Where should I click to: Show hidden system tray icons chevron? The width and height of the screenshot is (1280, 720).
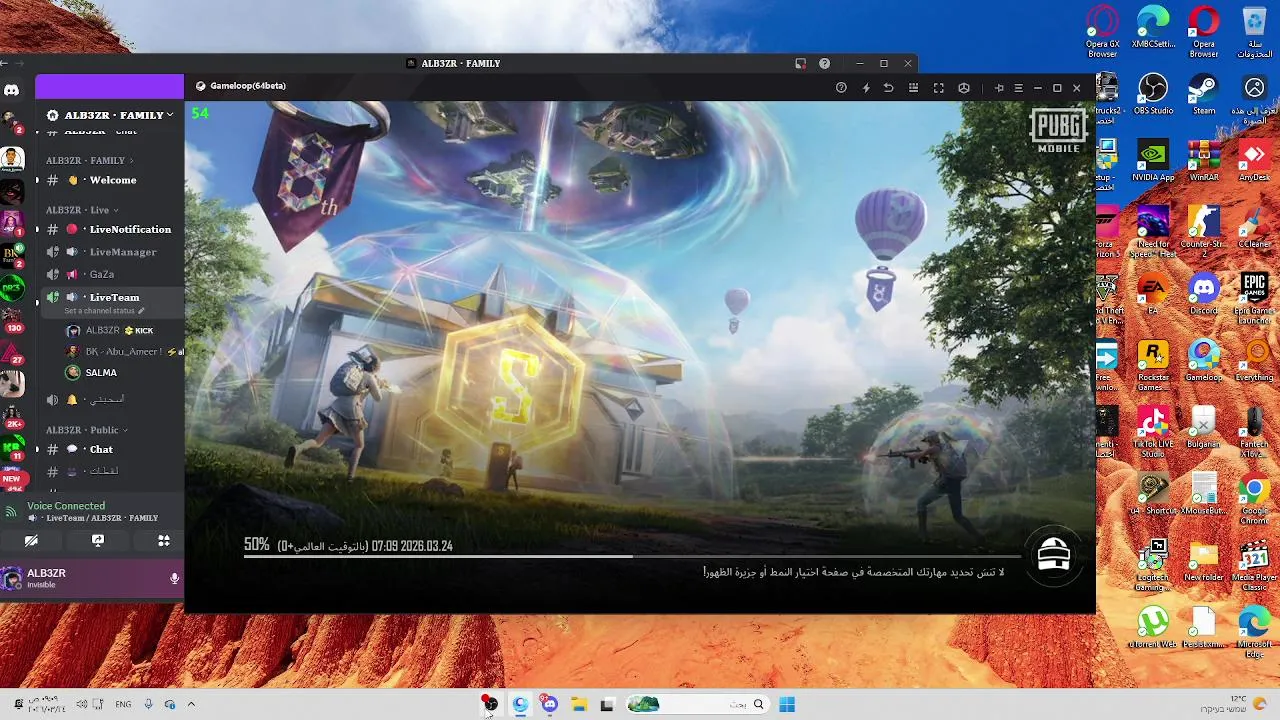pos(191,704)
